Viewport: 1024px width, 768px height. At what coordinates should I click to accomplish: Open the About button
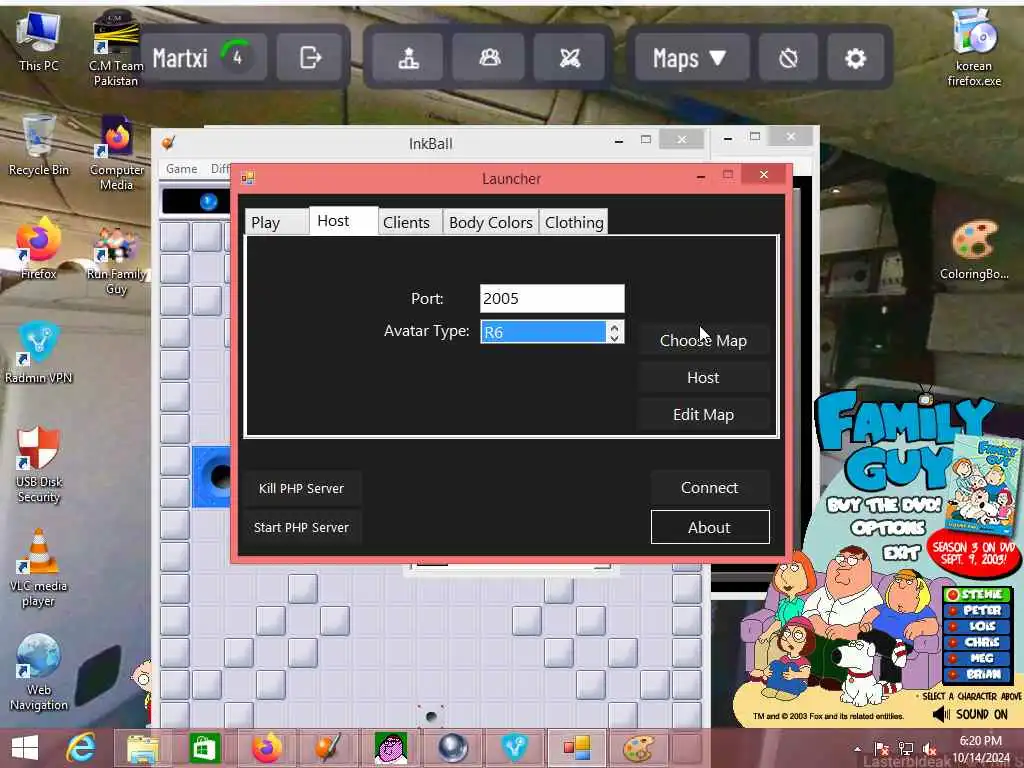pos(710,527)
